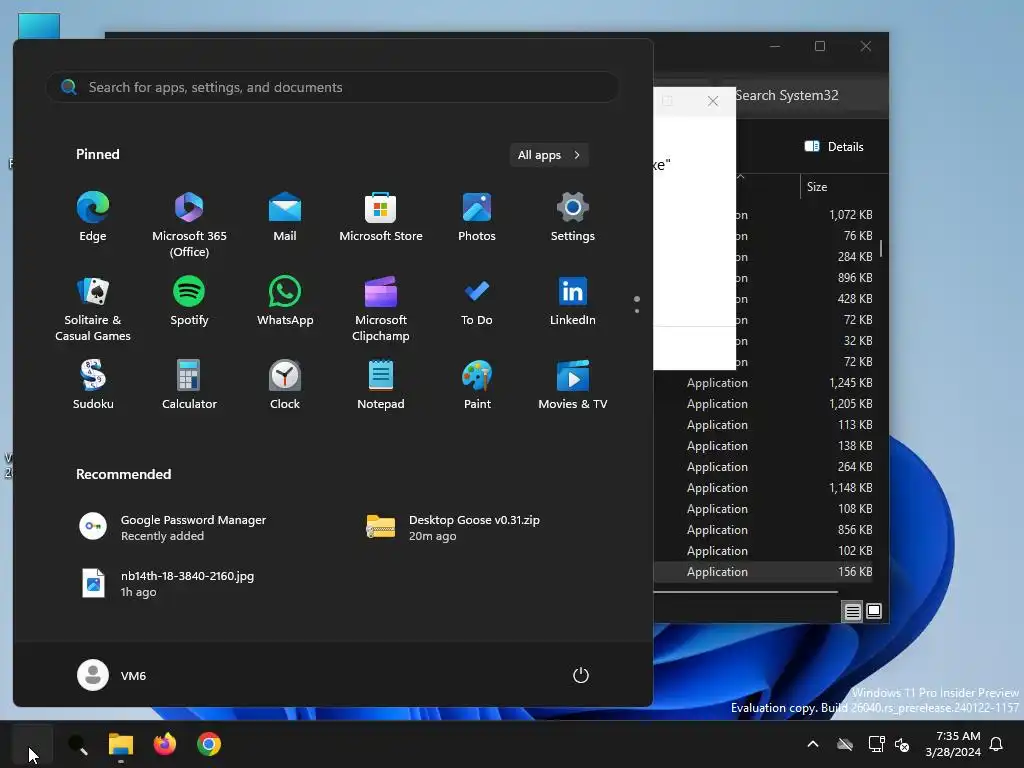The image size is (1024, 768).
Task: Open the clock showing 7:35 AM
Action: click(x=953, y=744)
